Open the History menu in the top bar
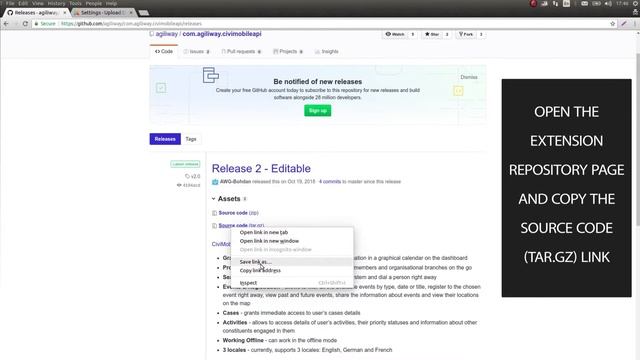Viewport: 640px width, 360px height. pyautogui.click(x=56, y=3)
